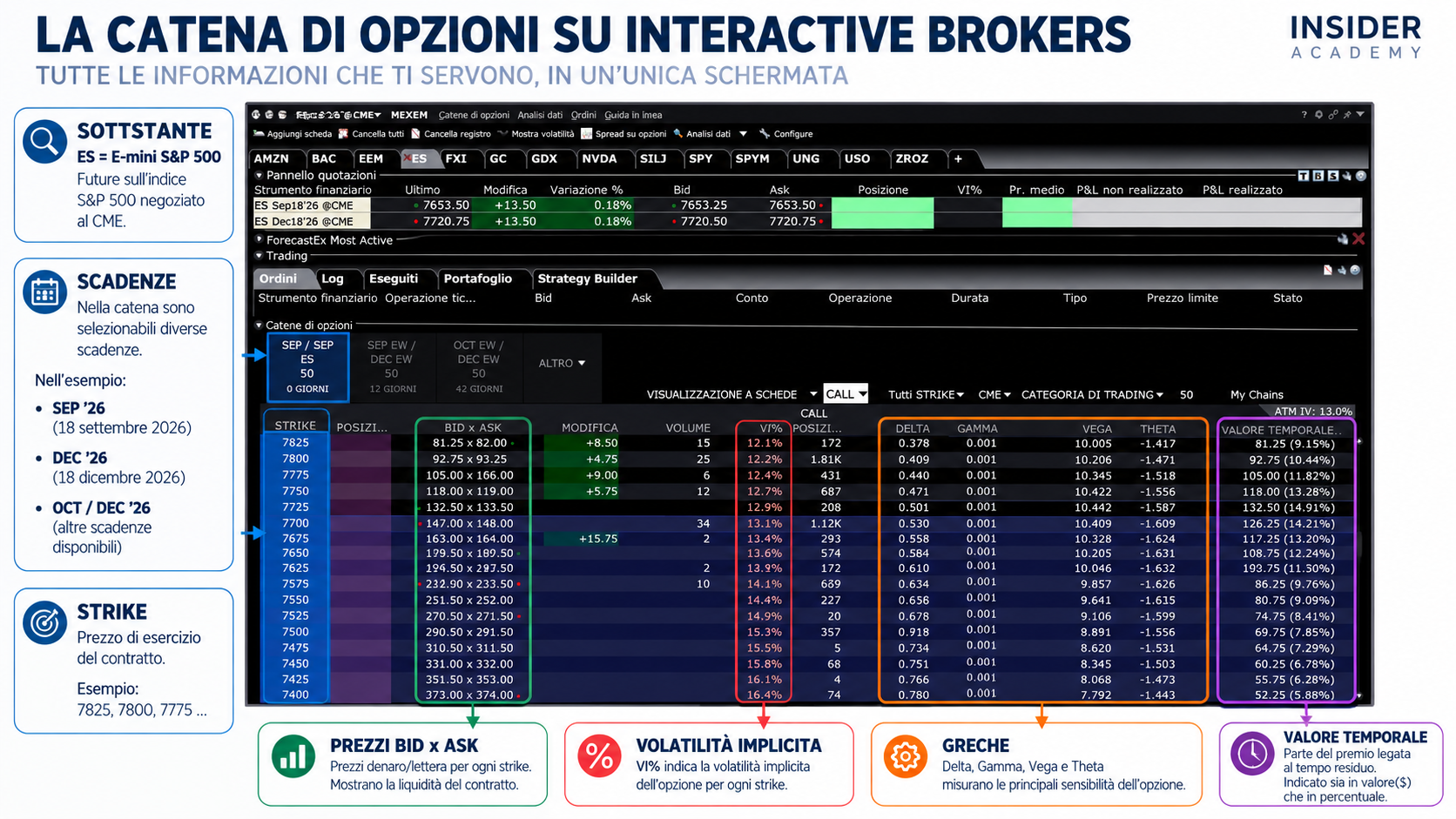Click the round gear icon in Trading panel

pyautogui.click(x=1355, y=270)
